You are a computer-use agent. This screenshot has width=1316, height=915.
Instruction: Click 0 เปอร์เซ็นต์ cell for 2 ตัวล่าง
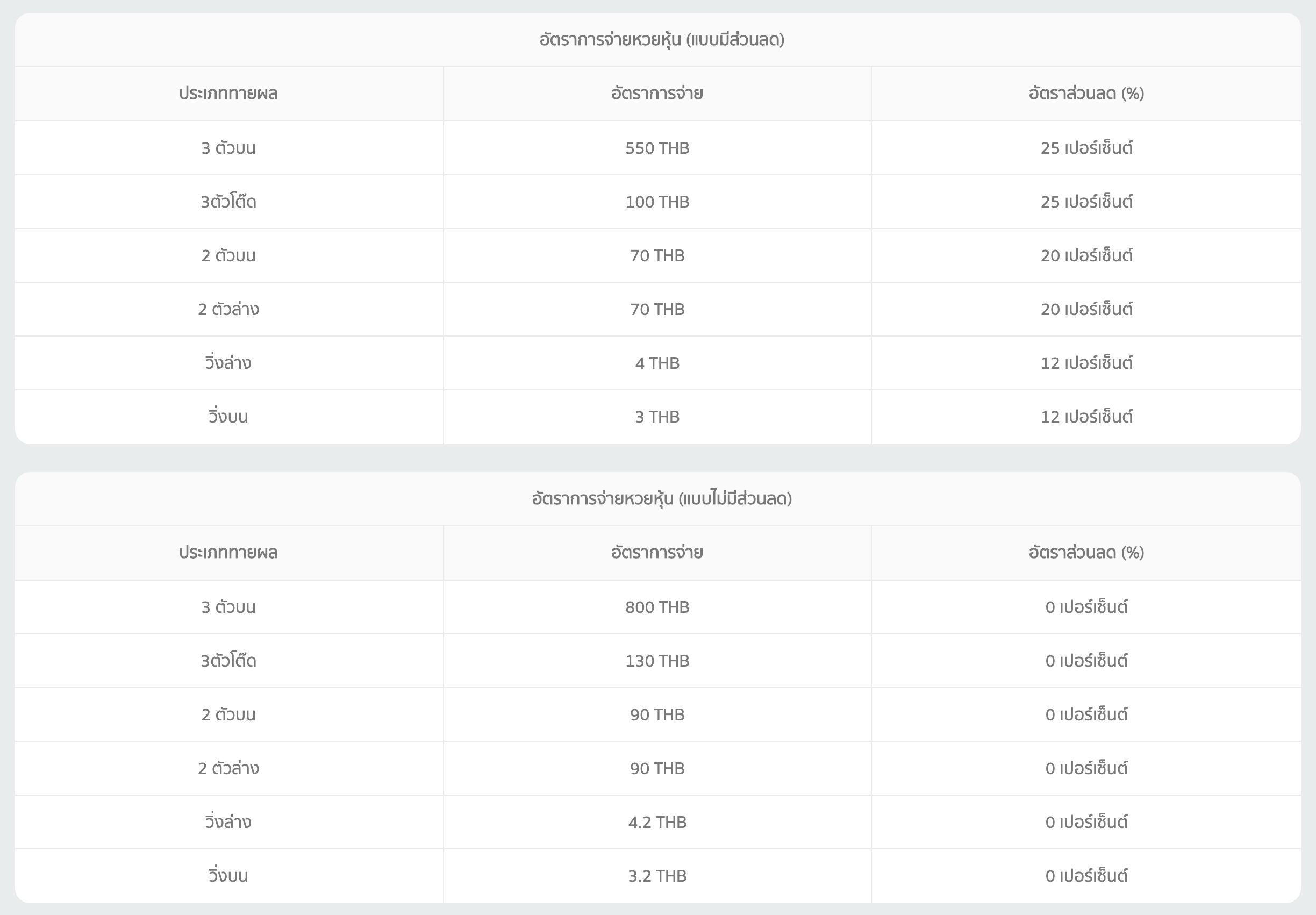tap(1085, 768)
